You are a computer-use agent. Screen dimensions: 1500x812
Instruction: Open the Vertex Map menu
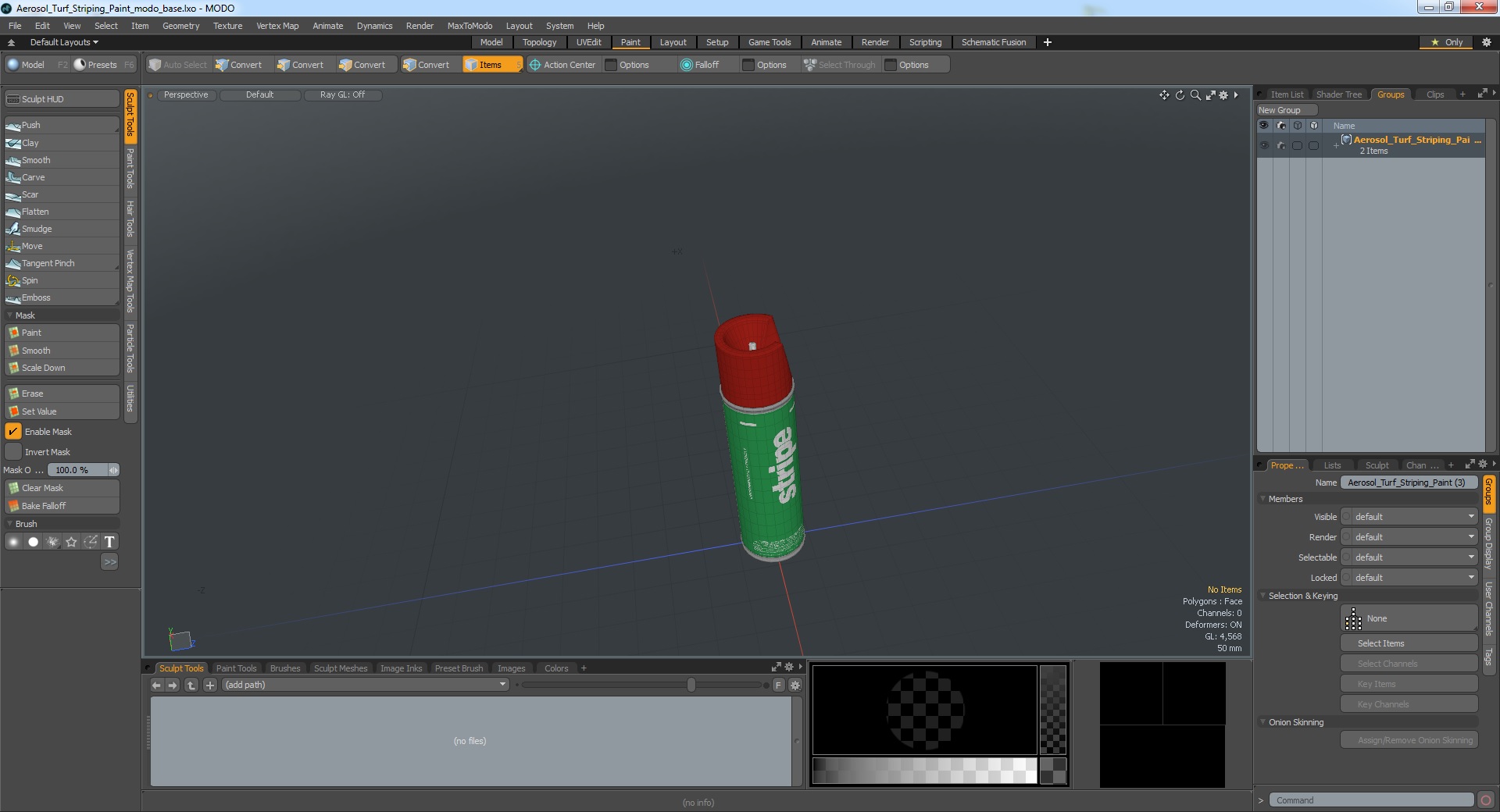coord(277,26)
